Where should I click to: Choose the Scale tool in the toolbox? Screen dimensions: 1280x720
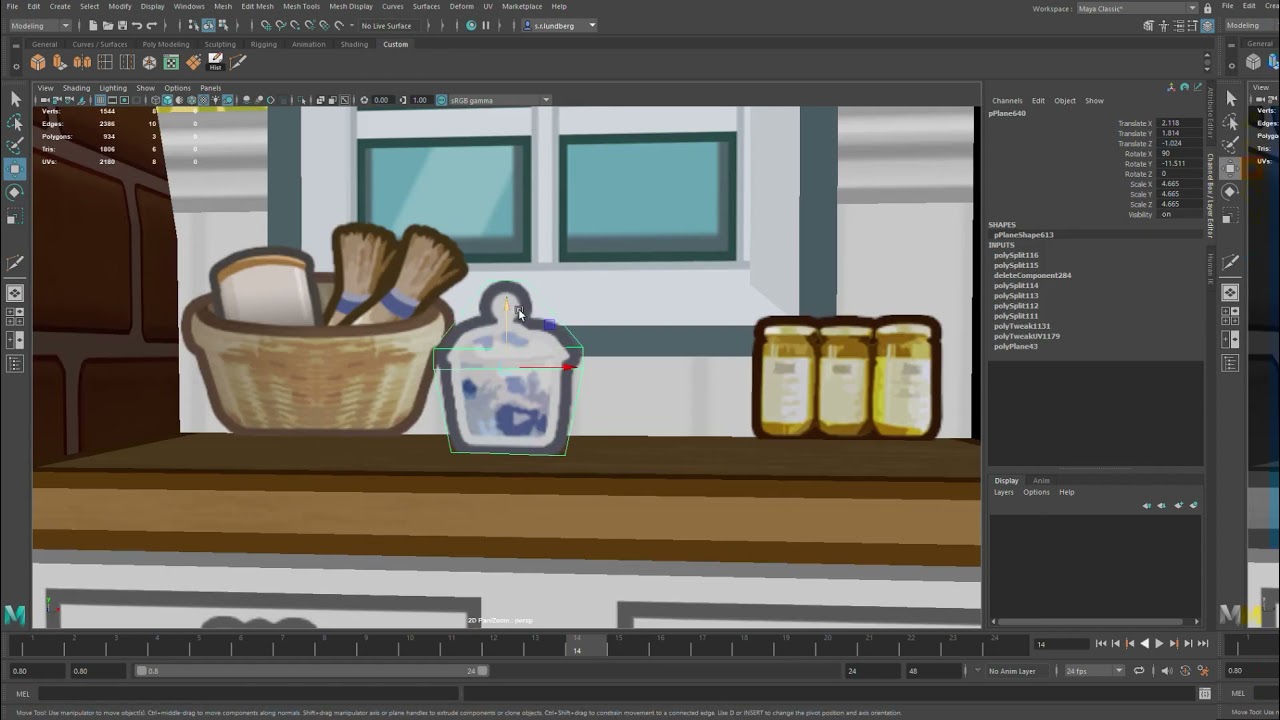(15, 216)
